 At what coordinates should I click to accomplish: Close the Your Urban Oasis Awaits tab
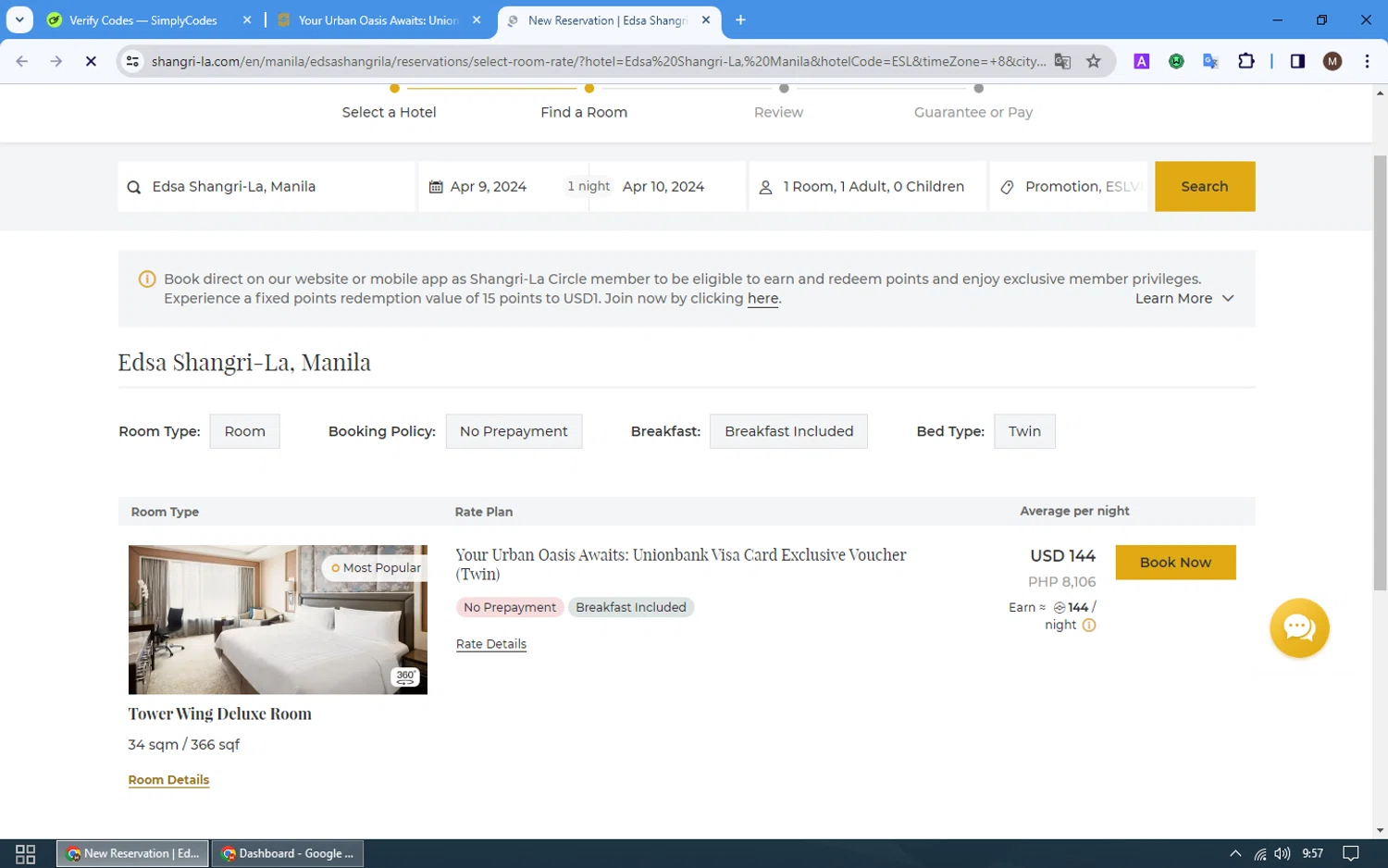[477, 20]
